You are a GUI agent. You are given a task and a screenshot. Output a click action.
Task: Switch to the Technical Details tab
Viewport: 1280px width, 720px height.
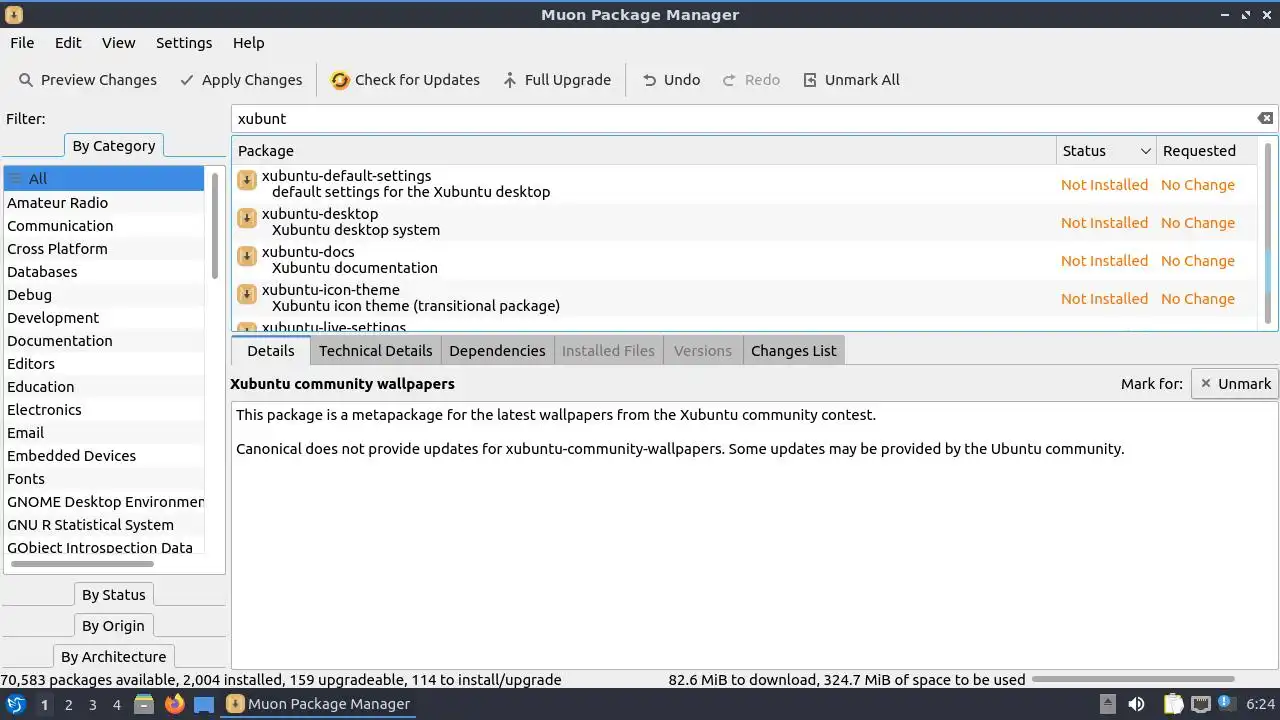tap(375, 351)
